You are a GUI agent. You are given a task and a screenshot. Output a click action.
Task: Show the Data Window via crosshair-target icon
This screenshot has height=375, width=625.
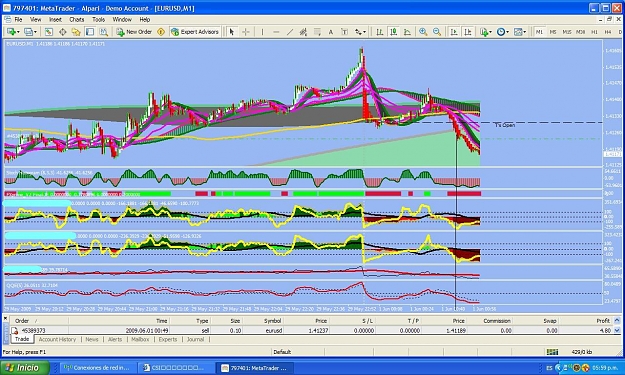(63, 32)
